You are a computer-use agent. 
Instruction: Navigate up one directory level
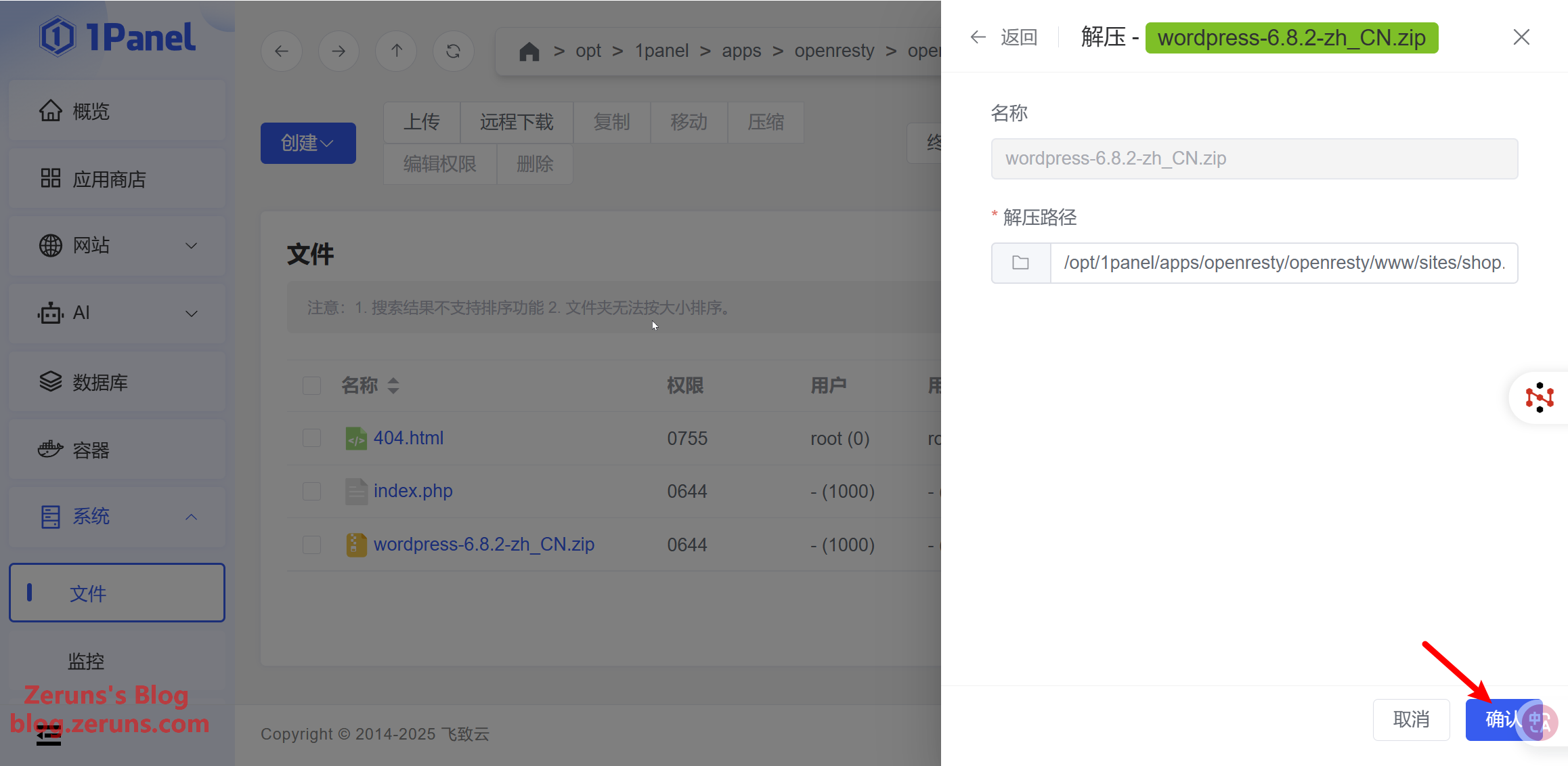pyautogui.click(x=397, y=51)
